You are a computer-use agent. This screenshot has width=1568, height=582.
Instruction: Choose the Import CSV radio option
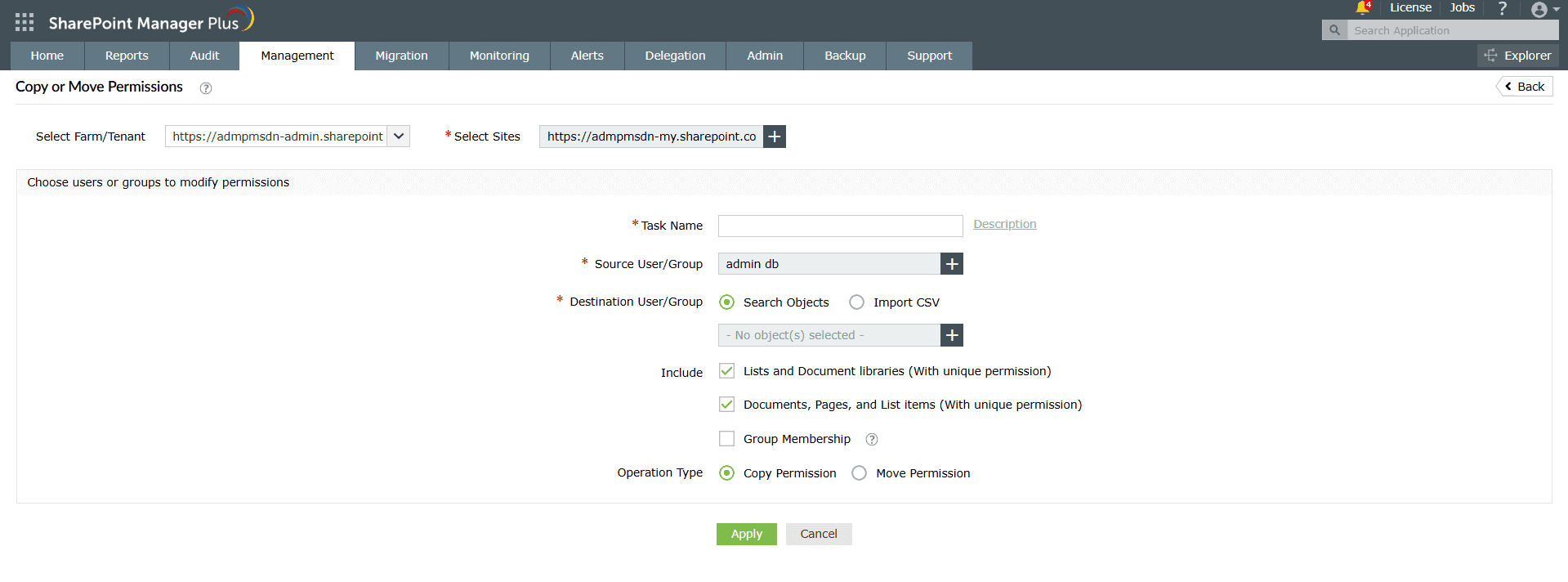tap(856, 302)
